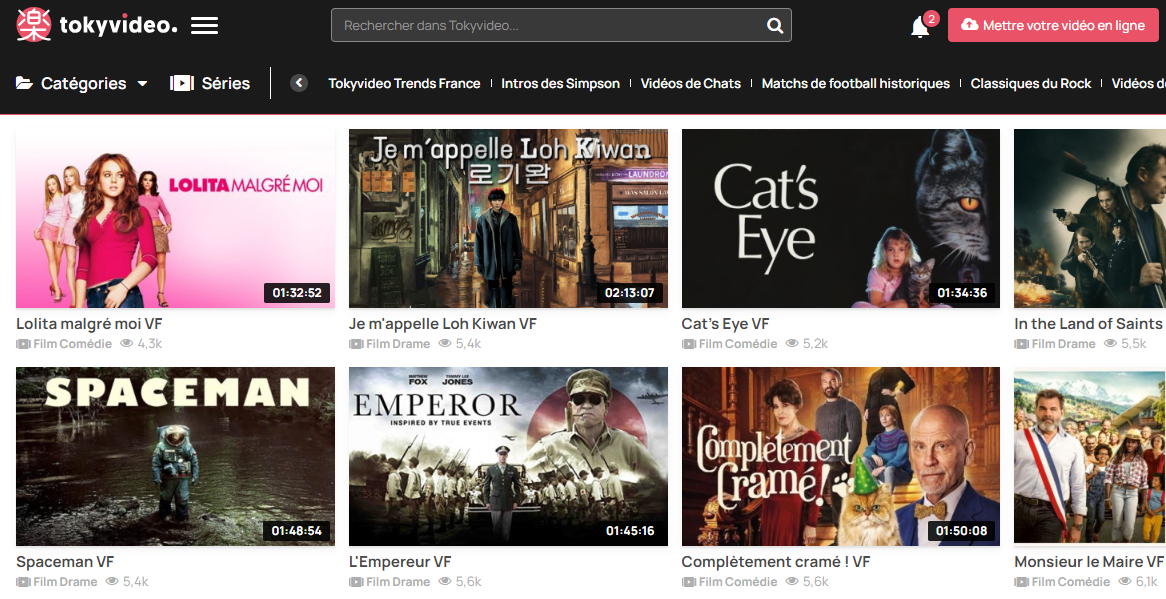The image size is (1166, 599).
Task: Click duration badge 01:48:54
Action: tap(296, 531)
